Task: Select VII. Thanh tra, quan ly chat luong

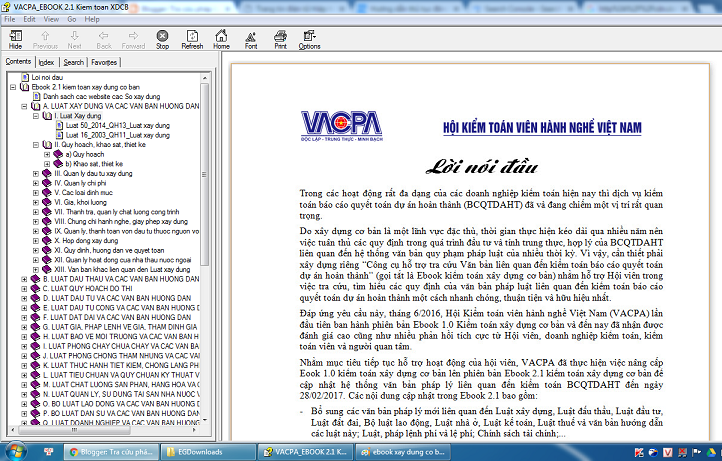Action: point(116,212)
